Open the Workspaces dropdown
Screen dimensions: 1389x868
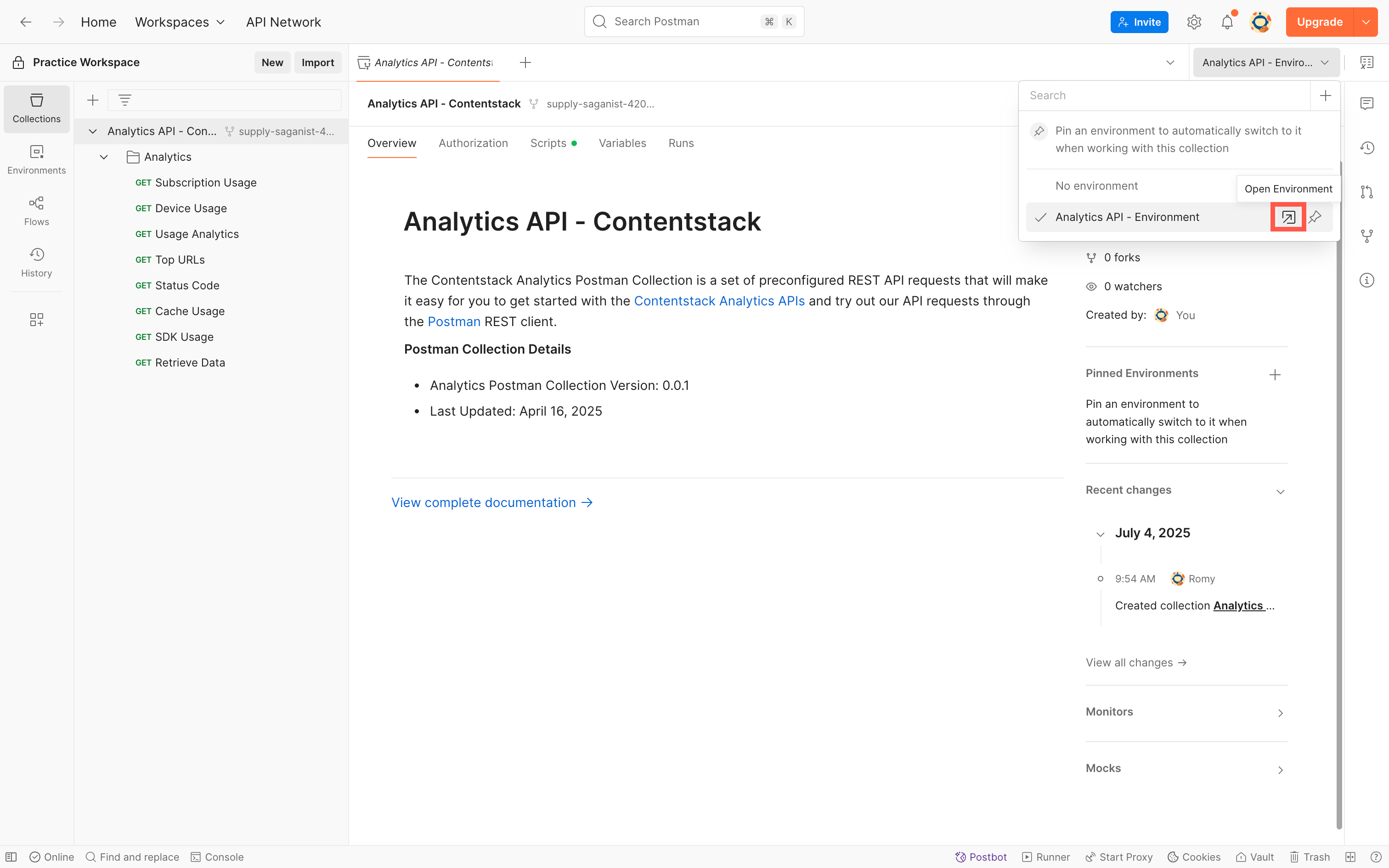[x=180, y=22]
